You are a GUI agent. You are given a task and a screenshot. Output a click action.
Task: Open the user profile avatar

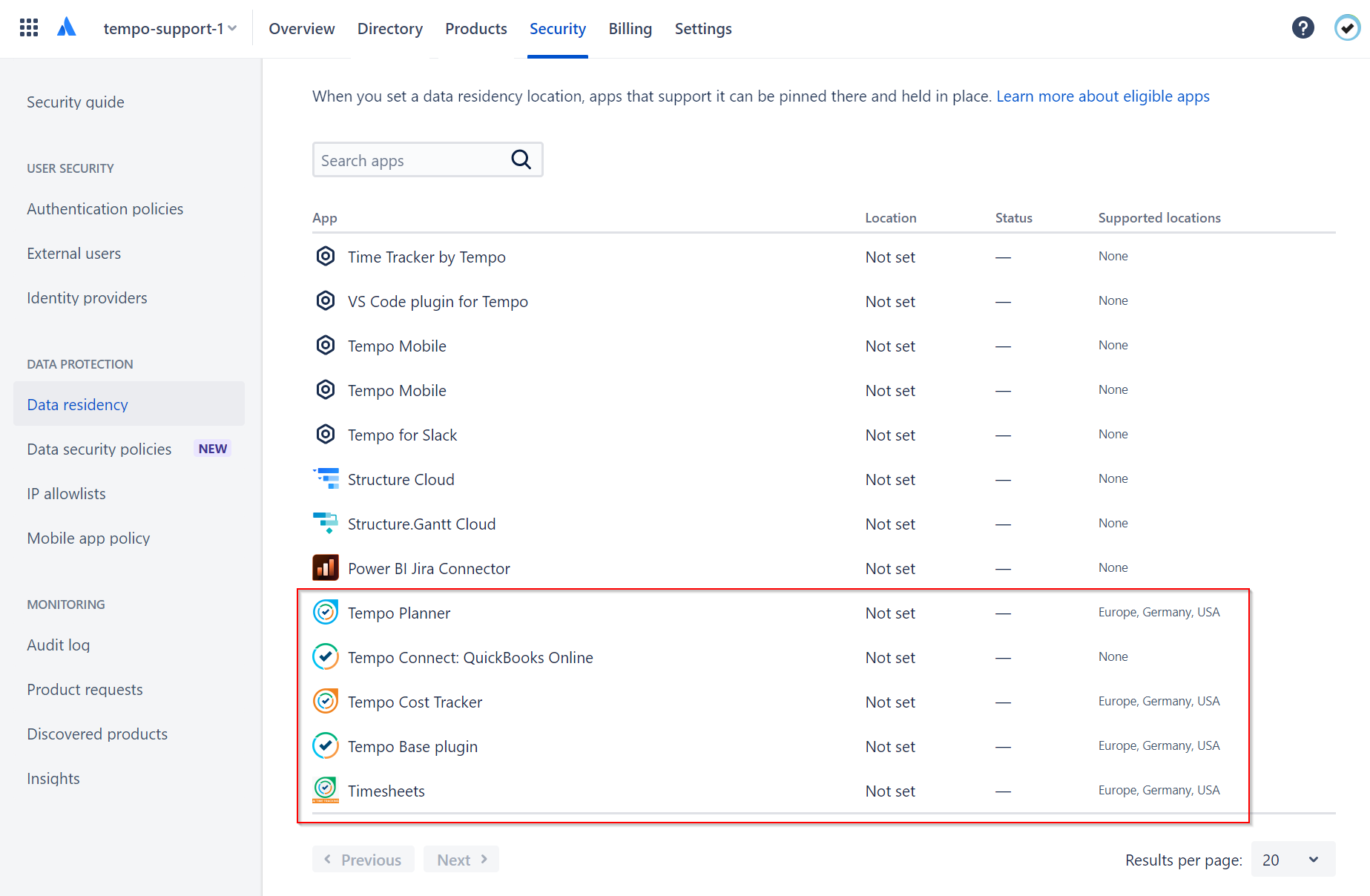[x=1347, y=28]
